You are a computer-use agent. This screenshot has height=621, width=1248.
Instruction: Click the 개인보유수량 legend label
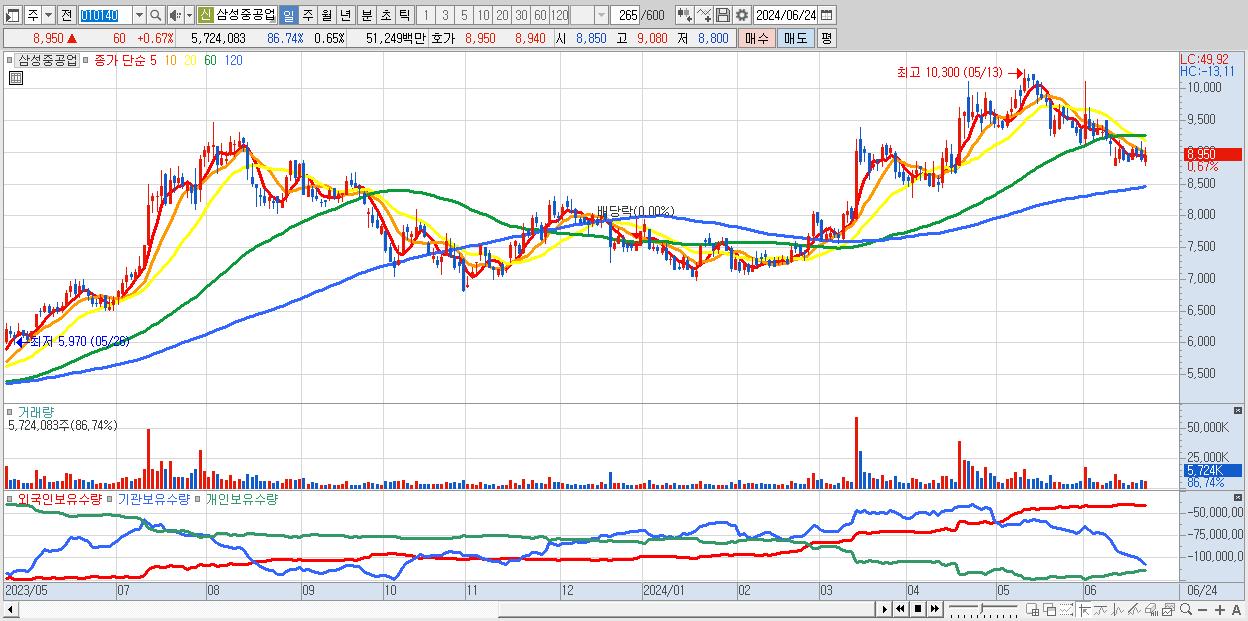tap(241, 498)
